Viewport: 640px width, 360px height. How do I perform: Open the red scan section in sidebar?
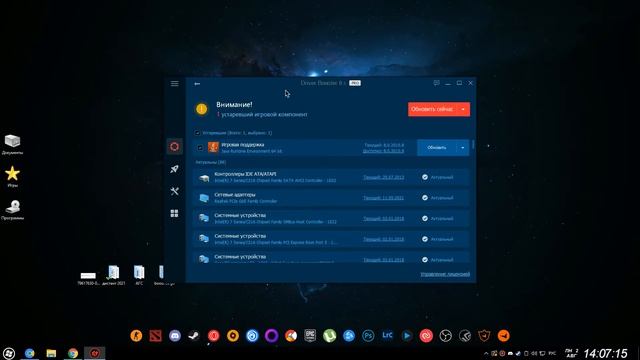[x=174, y=147]
